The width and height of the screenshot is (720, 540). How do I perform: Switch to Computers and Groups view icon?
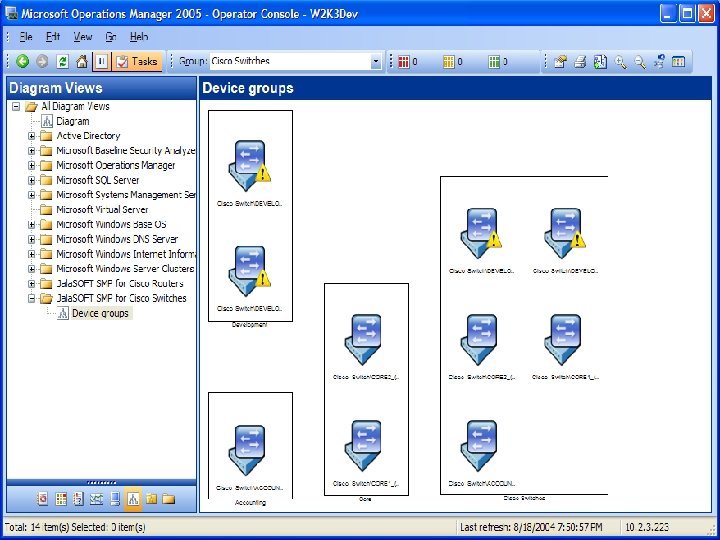coord(115,499)
